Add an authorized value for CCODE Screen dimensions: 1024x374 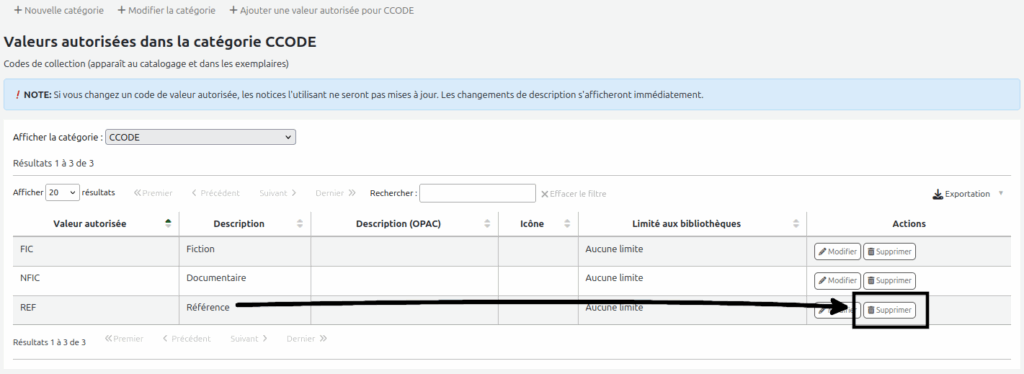[x=321, y=10]
